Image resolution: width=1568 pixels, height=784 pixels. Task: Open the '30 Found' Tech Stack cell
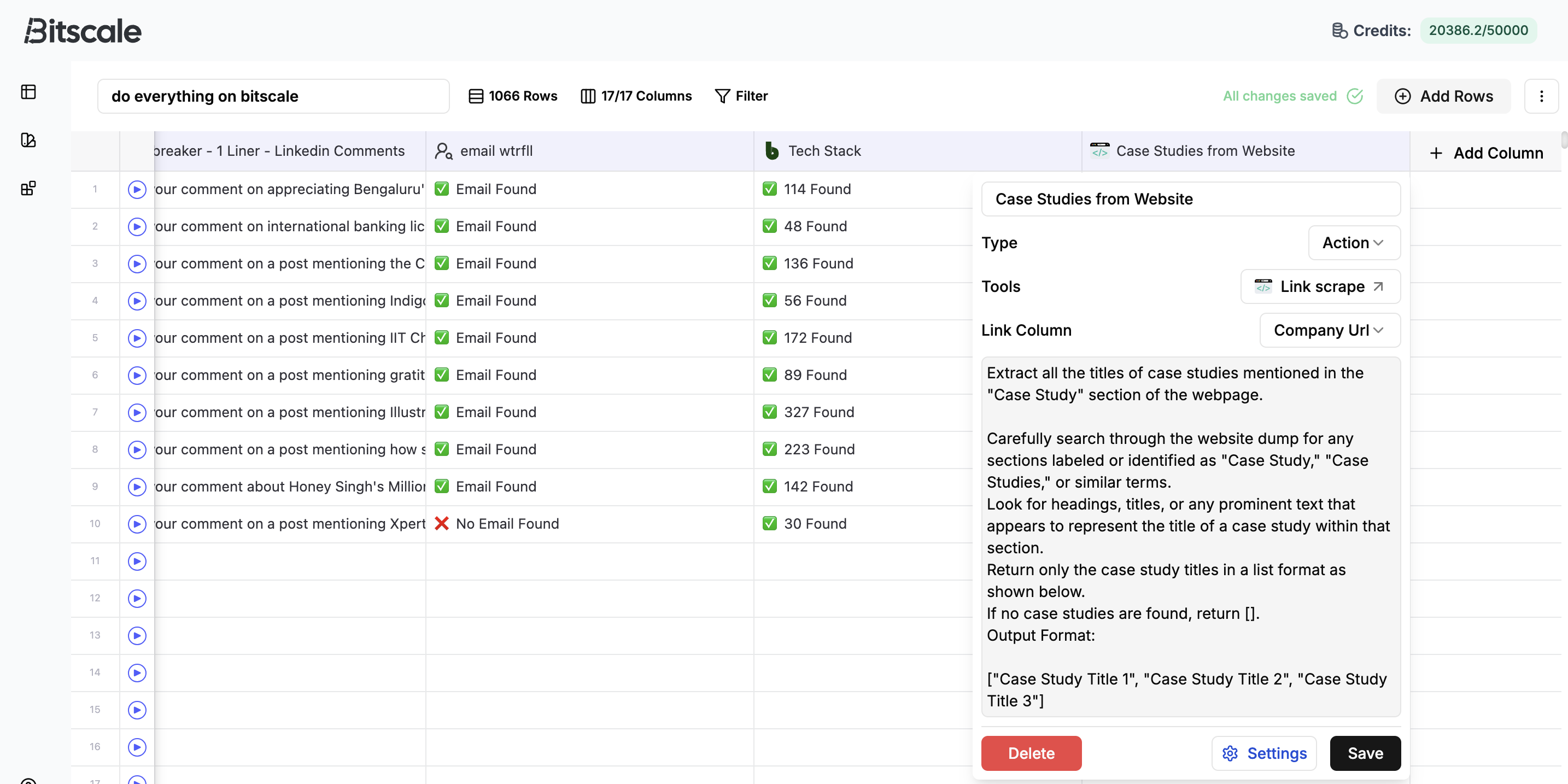tap(863, 524)
